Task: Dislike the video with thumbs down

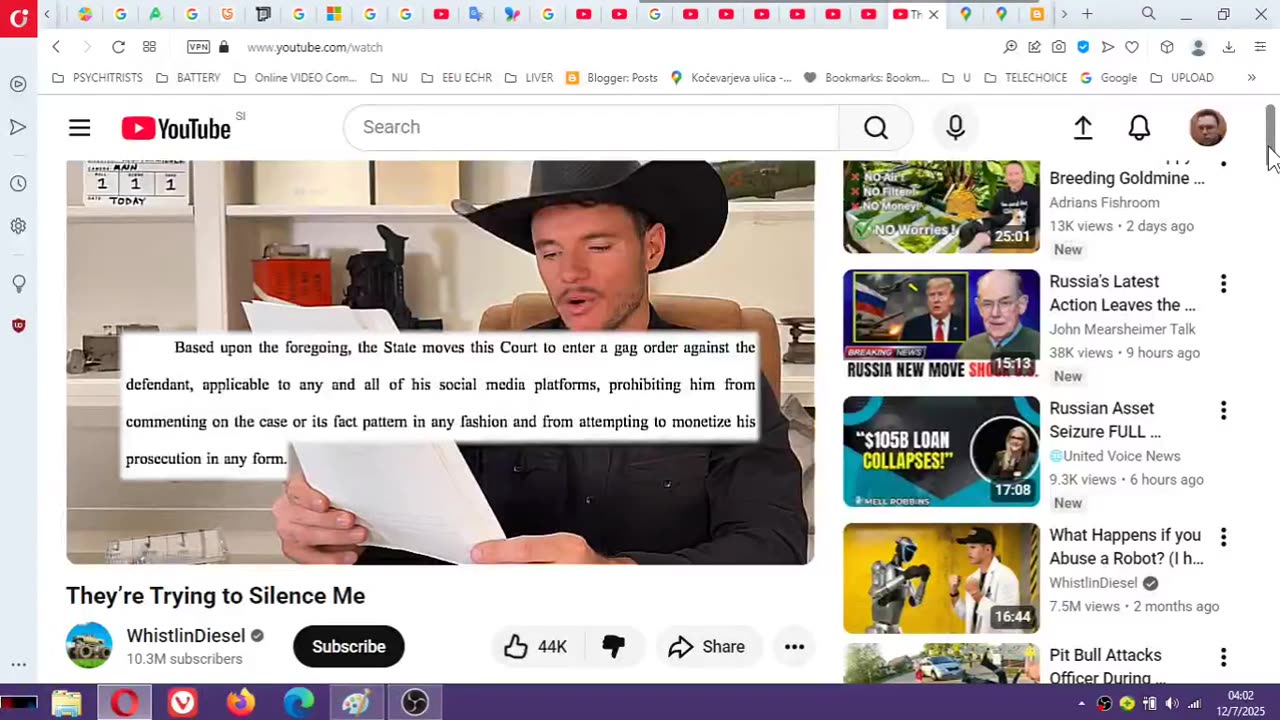Action: [x=613, y=647]
